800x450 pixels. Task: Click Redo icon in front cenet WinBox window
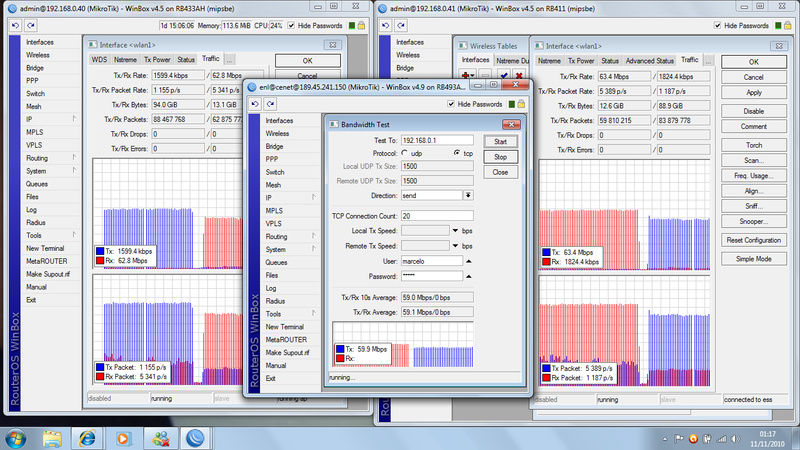click(270, 104)
